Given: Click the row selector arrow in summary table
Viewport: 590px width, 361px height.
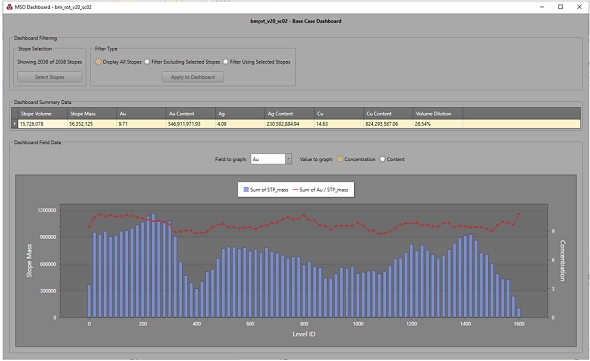Looking at the screenshot, I should [x=15, y=124].
